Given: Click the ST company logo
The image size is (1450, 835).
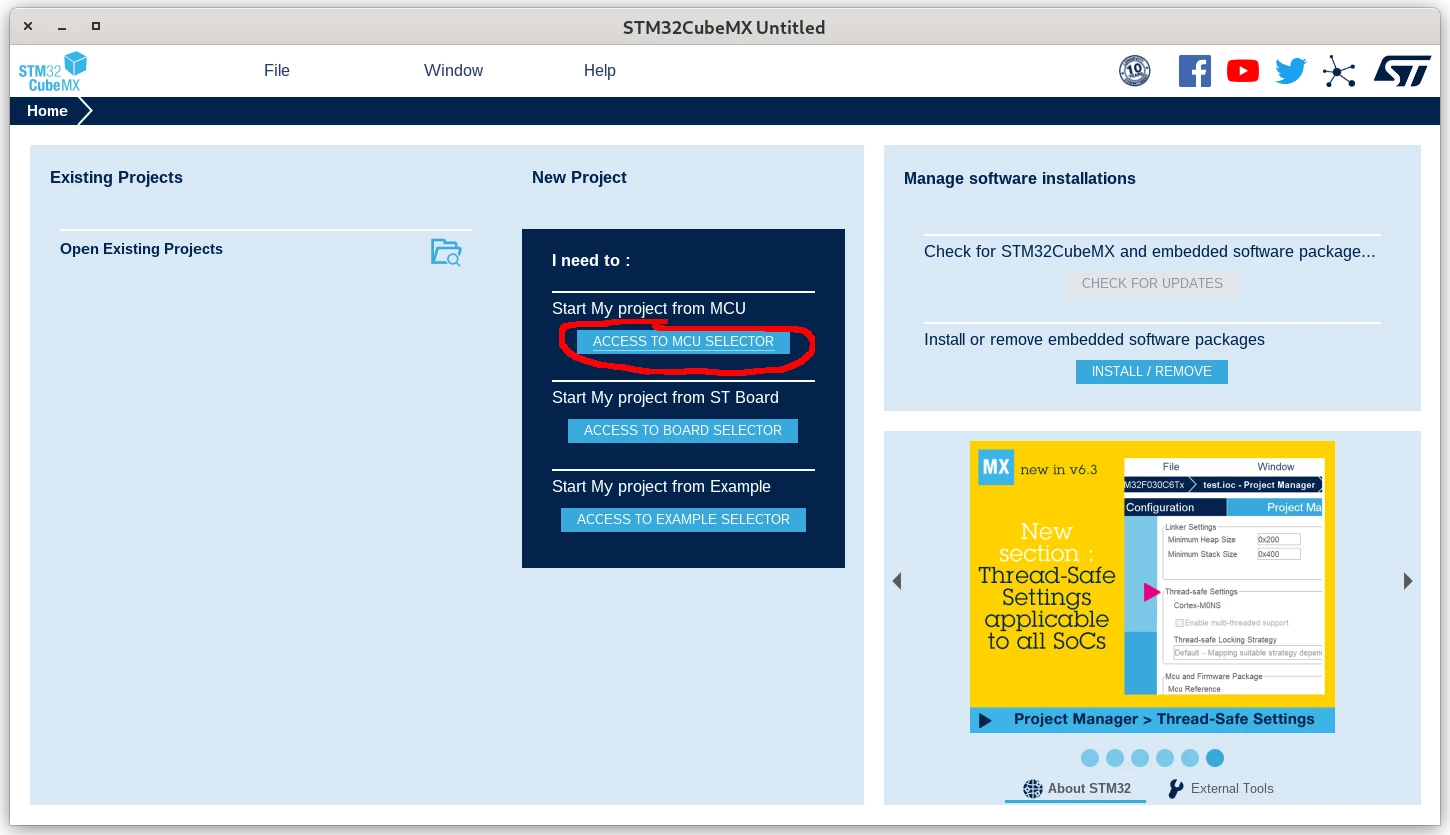Looking at the screenshot, I should tap(1402, 71).
